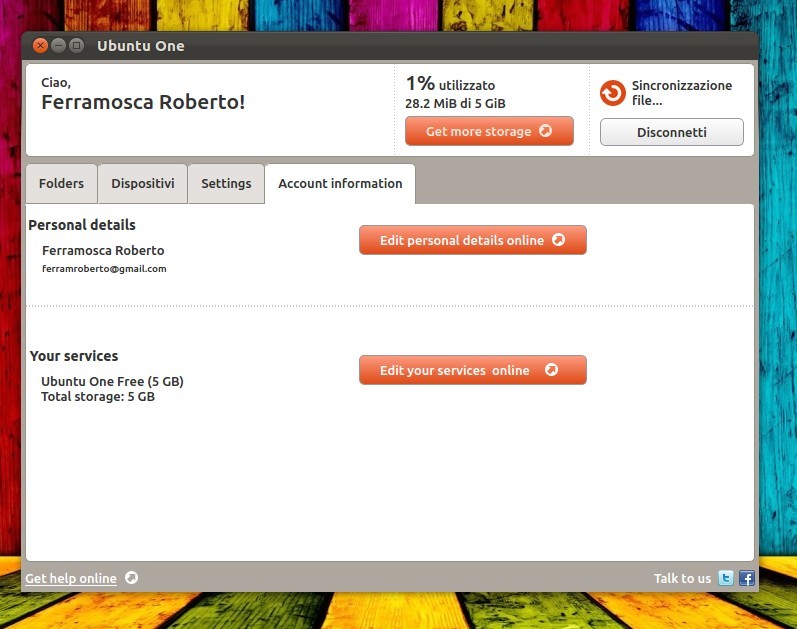Viewport: 797px width, 629px height.
Task: Click the Disconnetti button
Action: point(671,132)
